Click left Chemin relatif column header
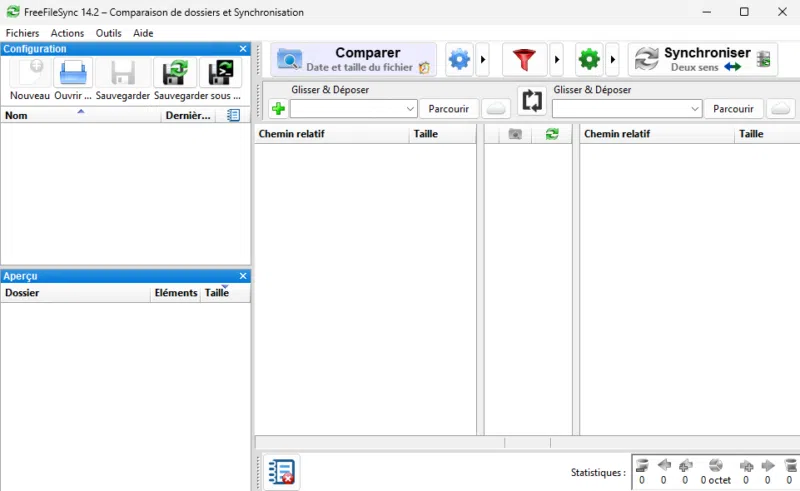The image size is (800, 491). [332, 134]
